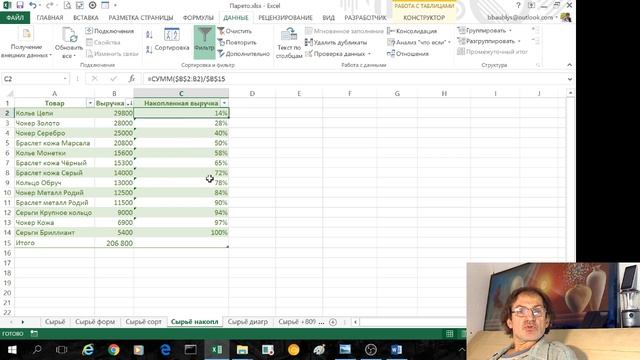This screenshot has width=640, height=360.
Task: Open the Выручка column filter dropdown
Action: [129, 103]
